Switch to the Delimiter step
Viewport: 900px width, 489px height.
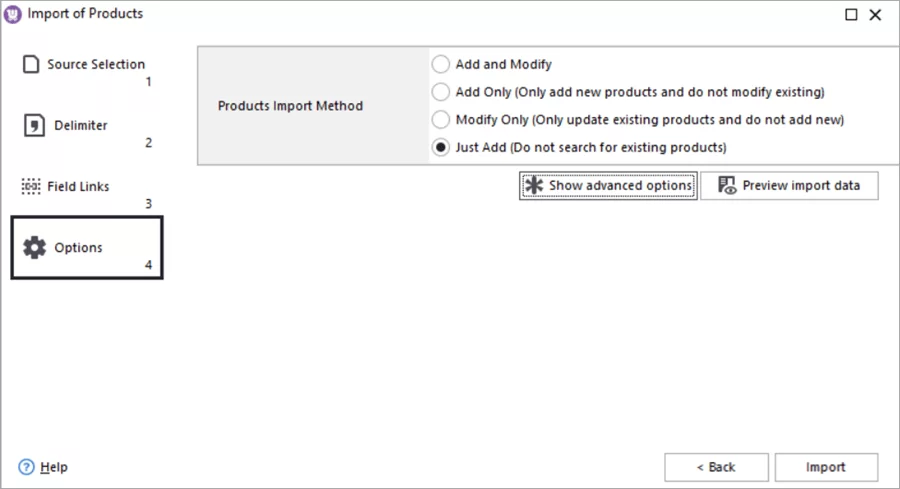point(81,126)
